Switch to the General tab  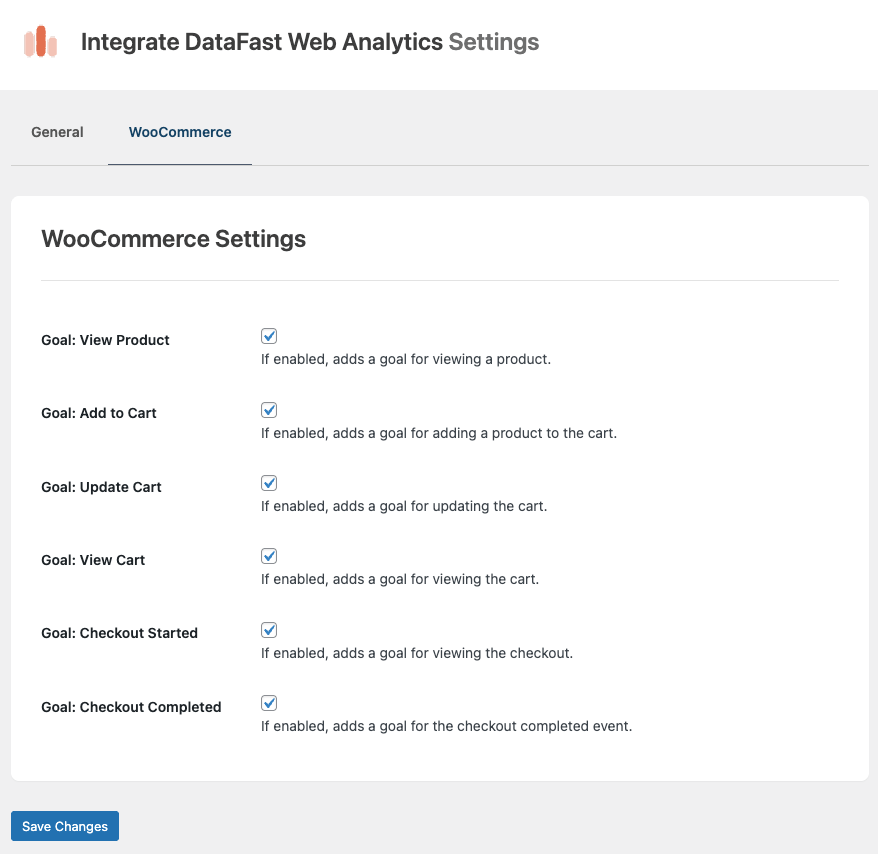coord(57,131)
